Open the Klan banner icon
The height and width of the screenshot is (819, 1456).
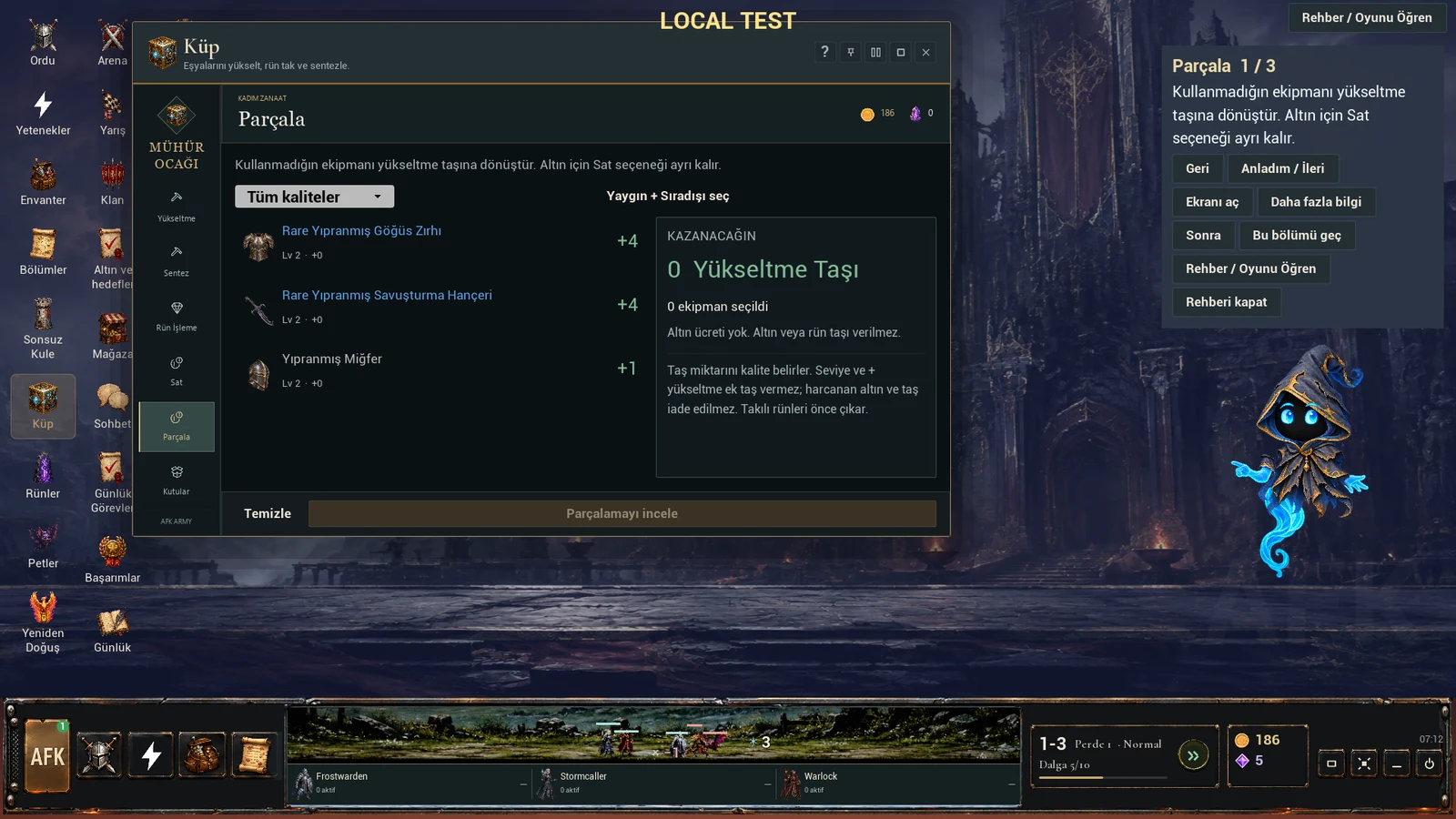(x=113, y=182)
